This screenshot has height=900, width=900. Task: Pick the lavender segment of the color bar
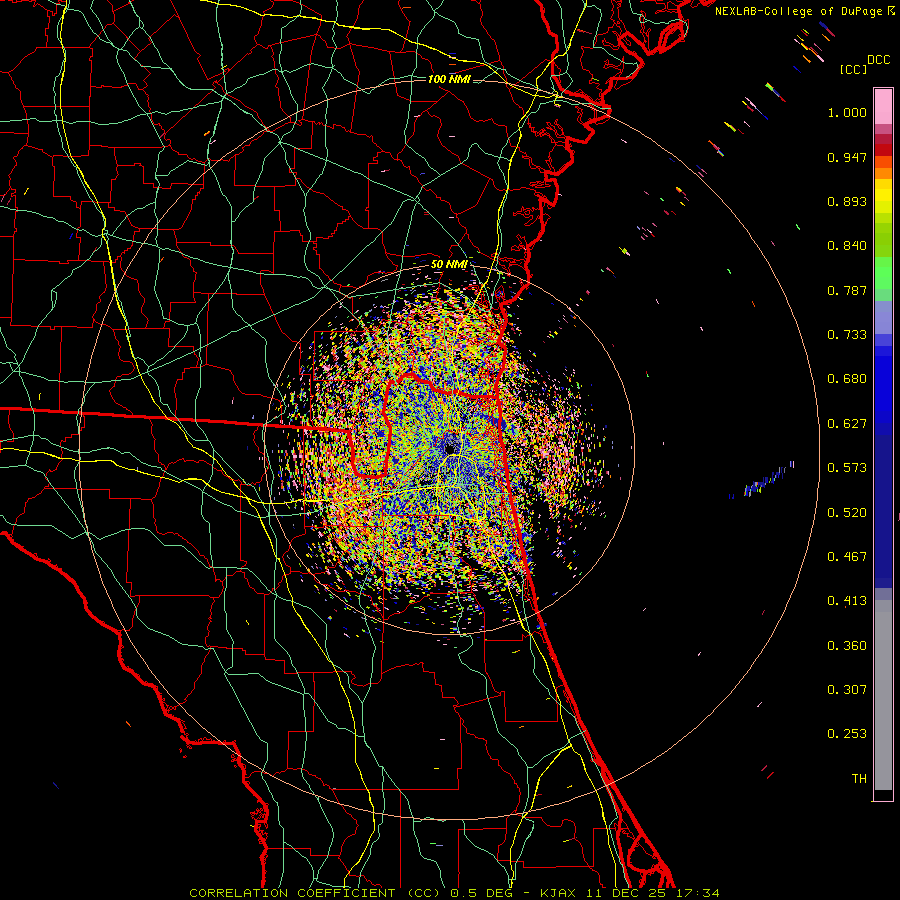click(x=883, y=318)
